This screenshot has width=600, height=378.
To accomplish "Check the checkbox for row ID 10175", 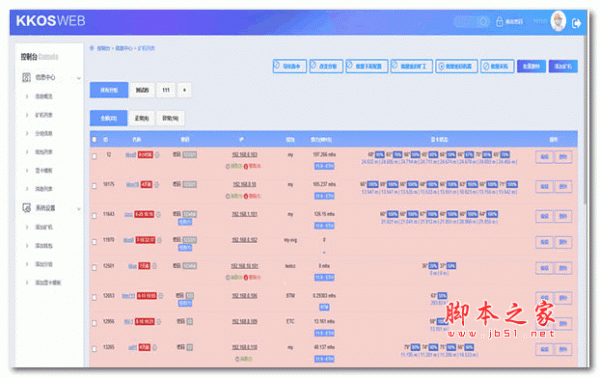I will [x=94, y=186].
